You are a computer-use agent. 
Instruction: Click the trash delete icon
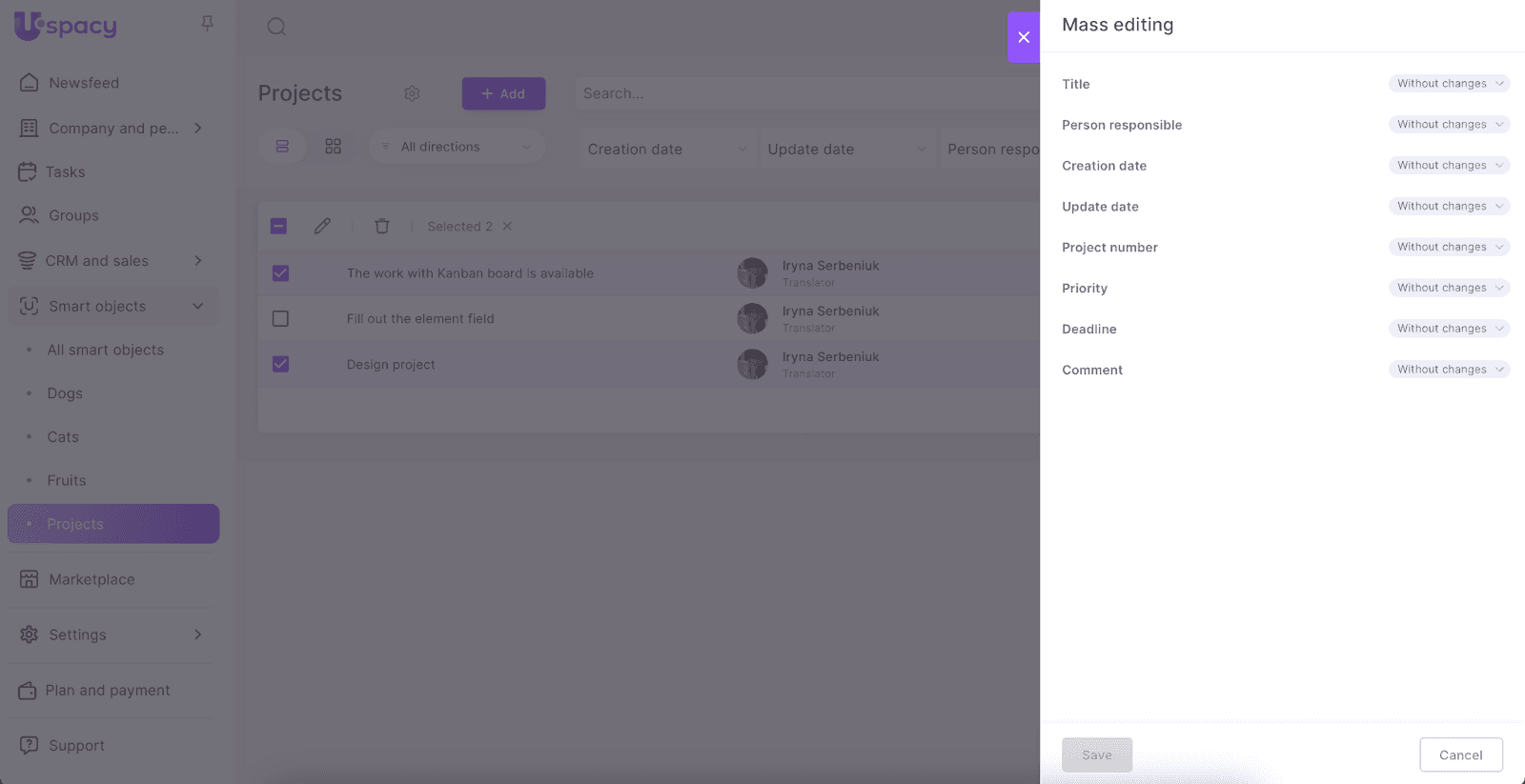pyautogui.click(x=382, y=226)
